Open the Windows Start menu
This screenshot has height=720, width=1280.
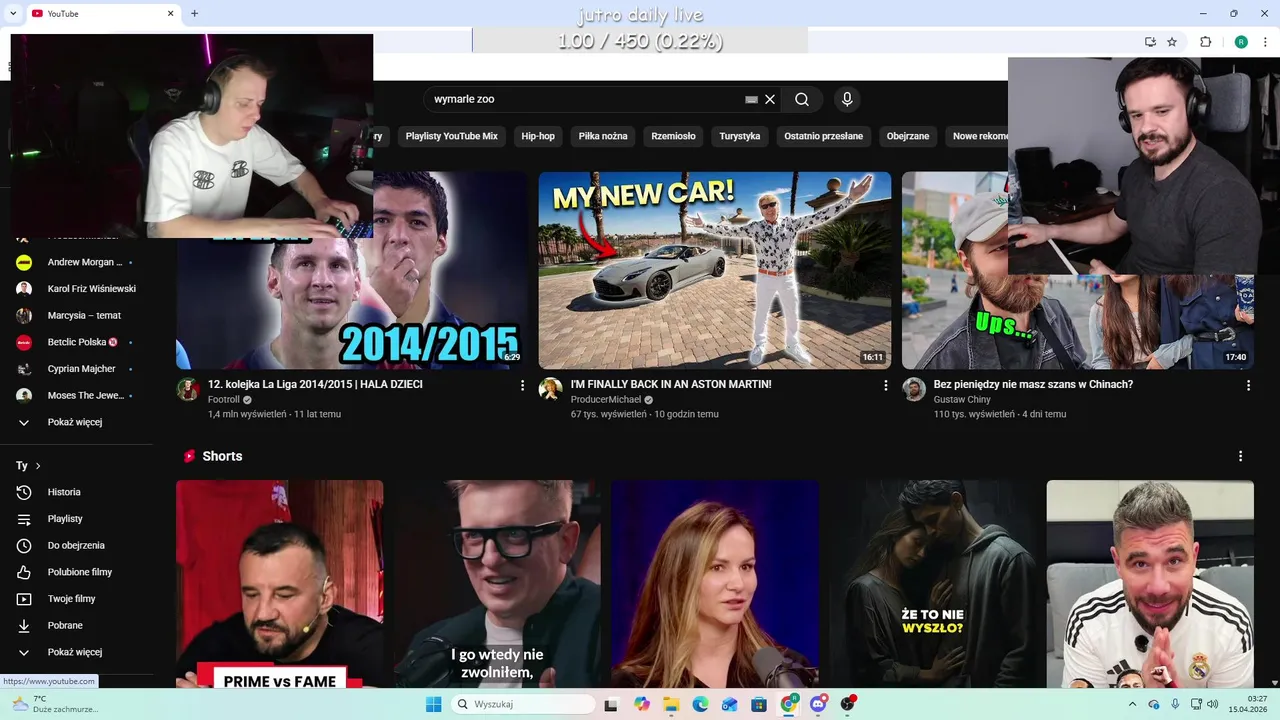coord(433,704)
